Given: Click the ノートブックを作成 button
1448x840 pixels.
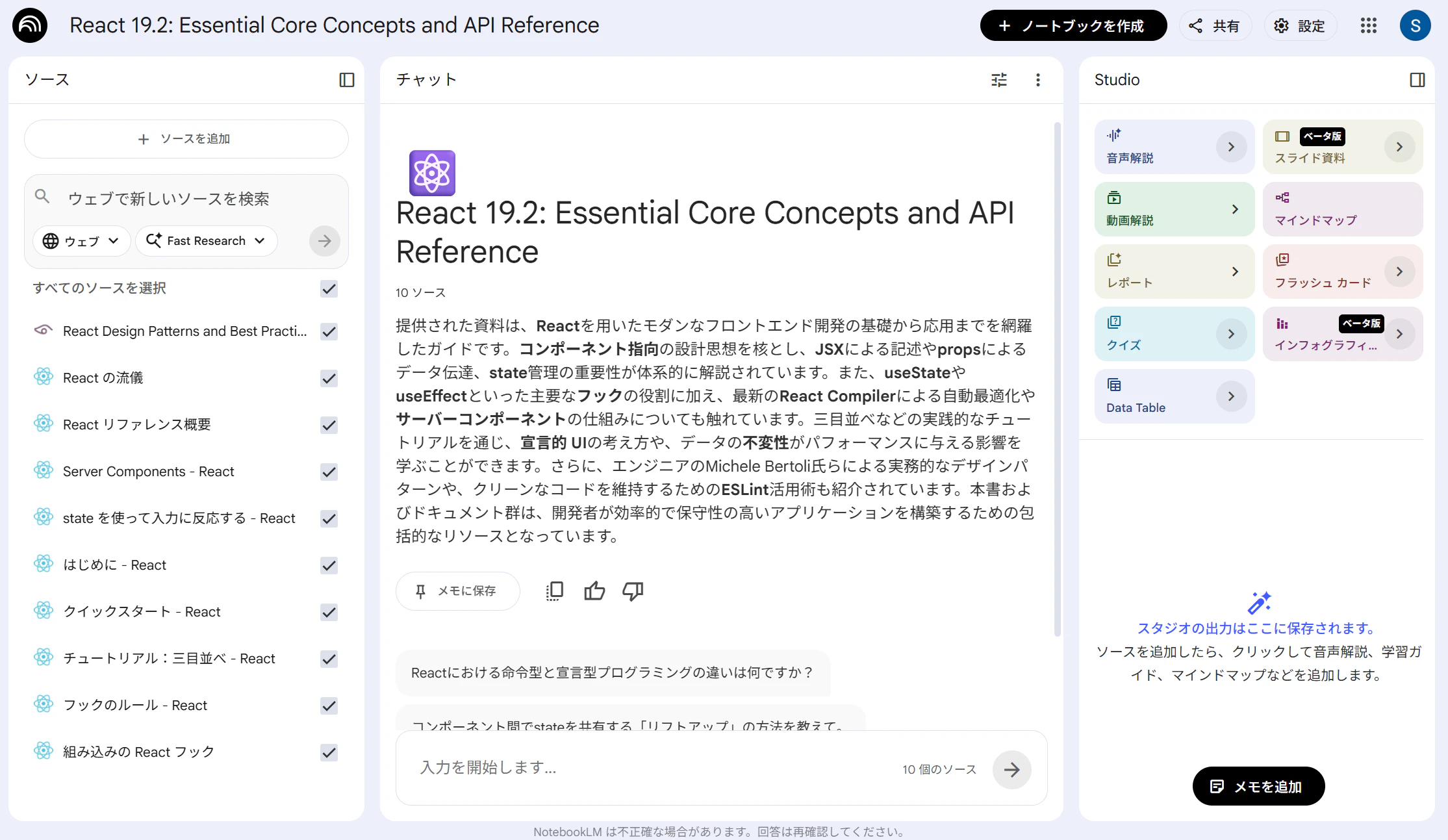Looking at the screenshot, I should click(x=1073, y=25).
